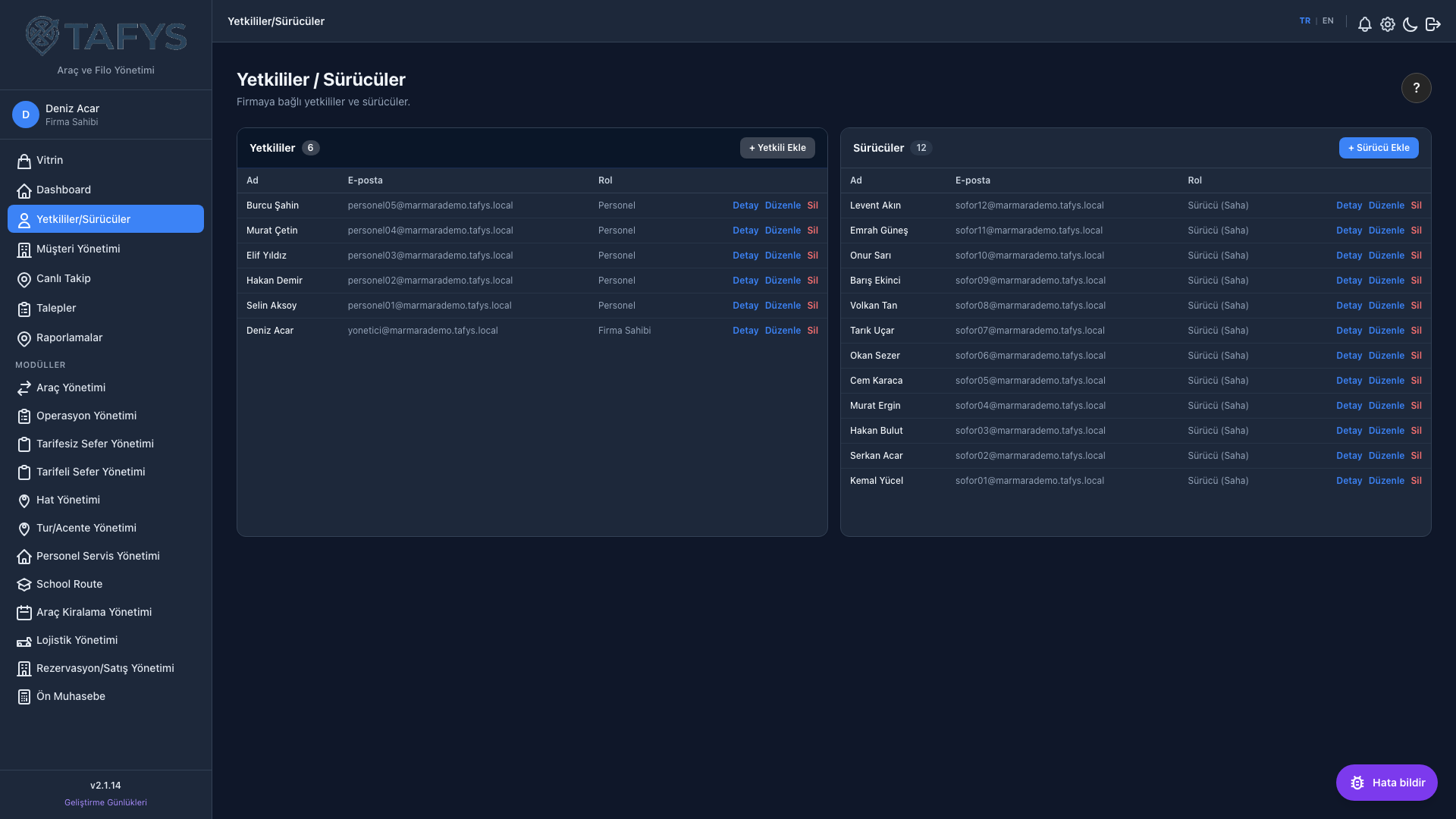Click Lojistik Yönetimi truck icon
The width and height of the screenshot is (1456, 819).
pos(24,641)
